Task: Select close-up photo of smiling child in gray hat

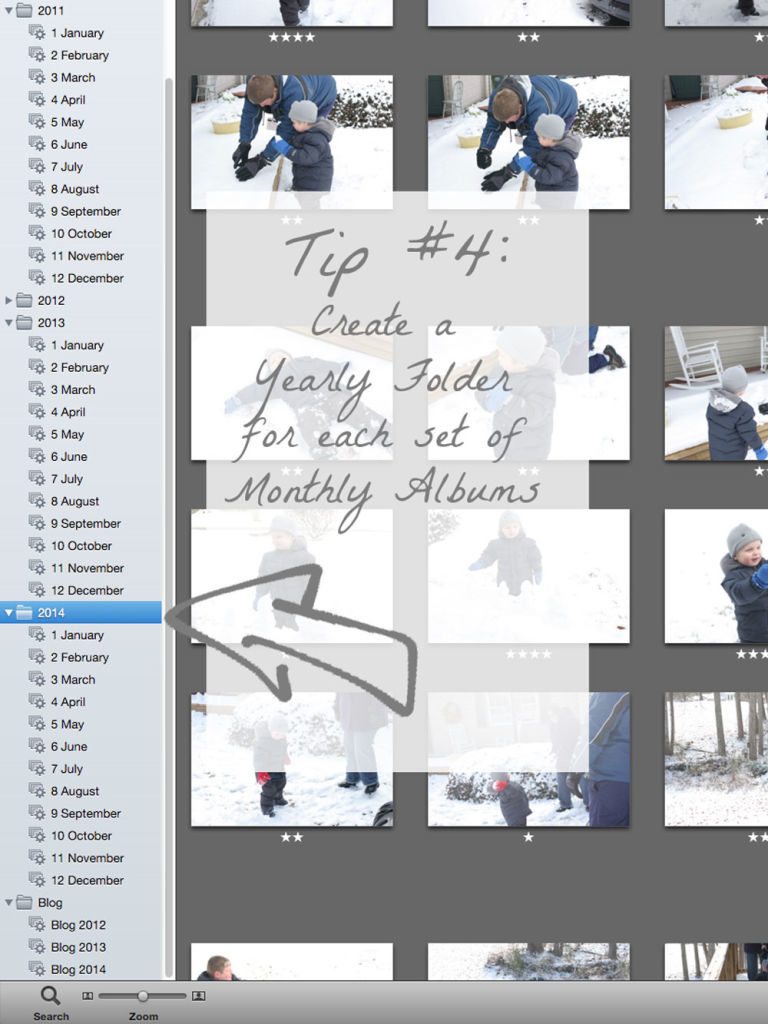Action: (x=716, y=576)
